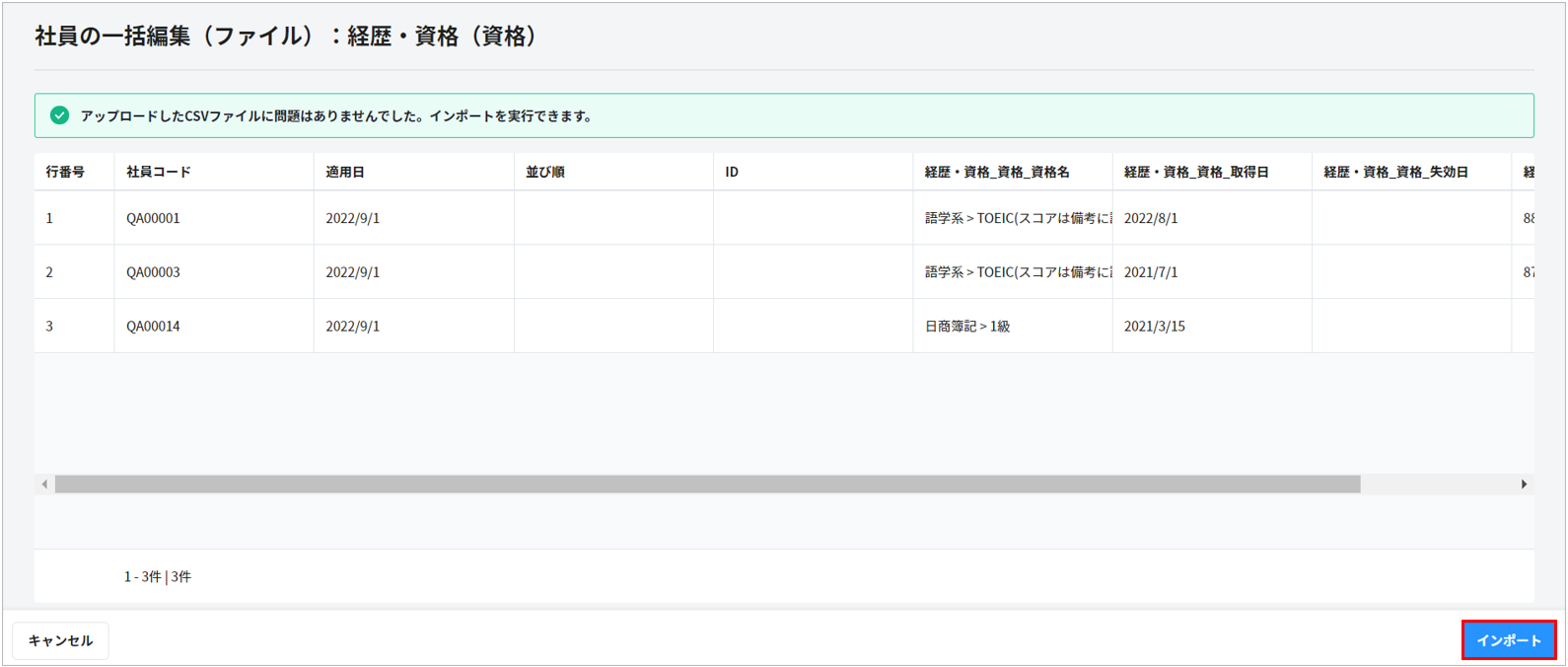Image resolution: width=1568 pixels, height=667 pixels.
Task: Select employee code QA00003 cell
Action: [x=154, y=272]
